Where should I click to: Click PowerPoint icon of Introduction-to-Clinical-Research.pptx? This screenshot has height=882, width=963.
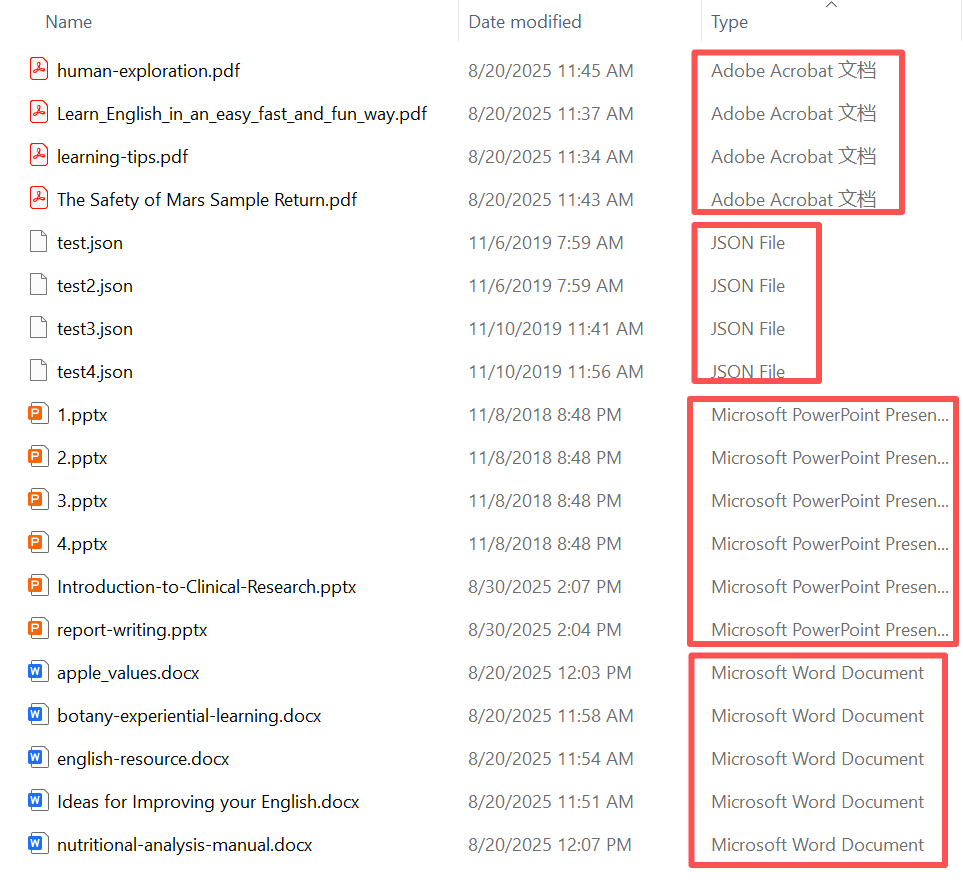[38, 585]
